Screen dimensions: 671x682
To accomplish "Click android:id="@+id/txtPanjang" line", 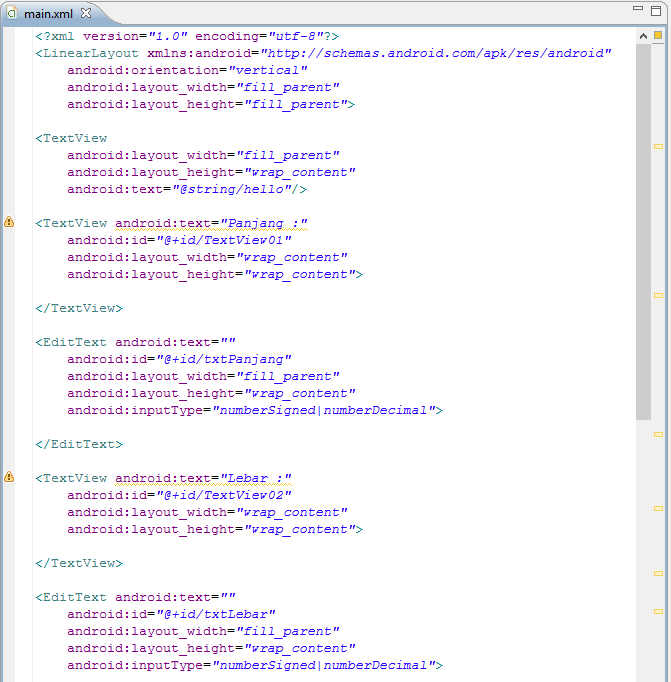I will (179, 359).
